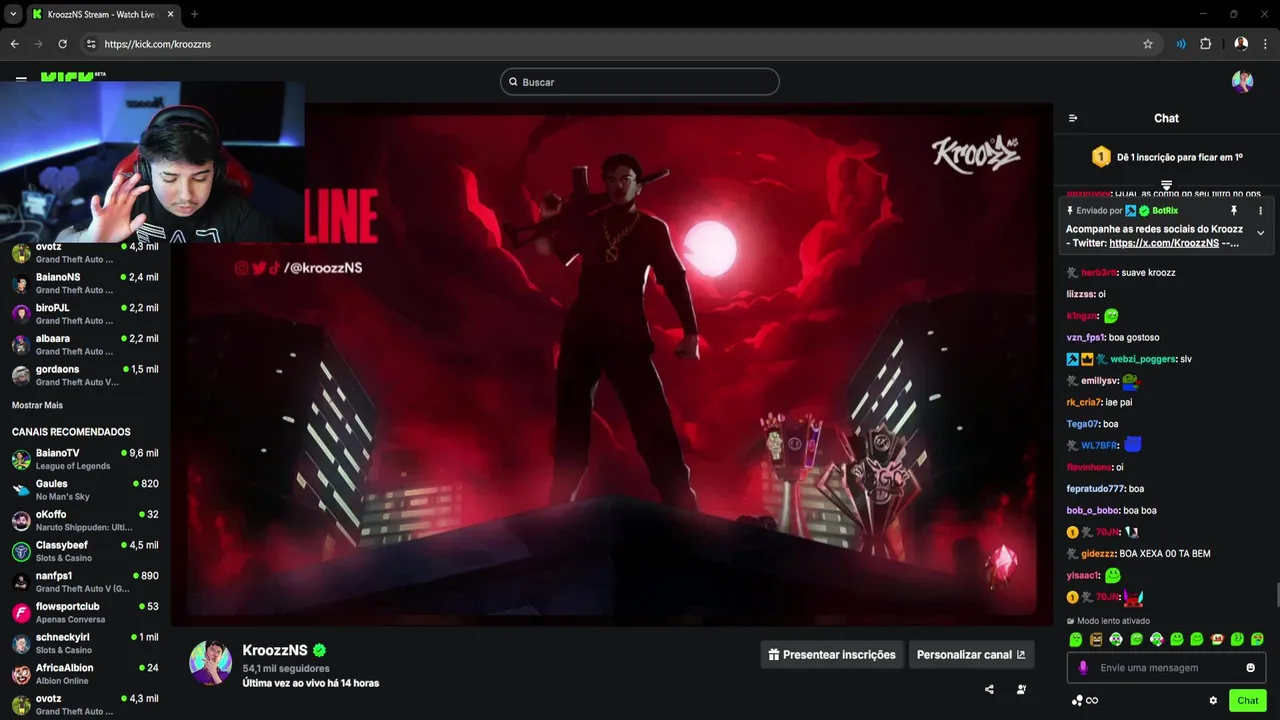Open AfricaAlbion recommended channel

(x=85, y=674)
